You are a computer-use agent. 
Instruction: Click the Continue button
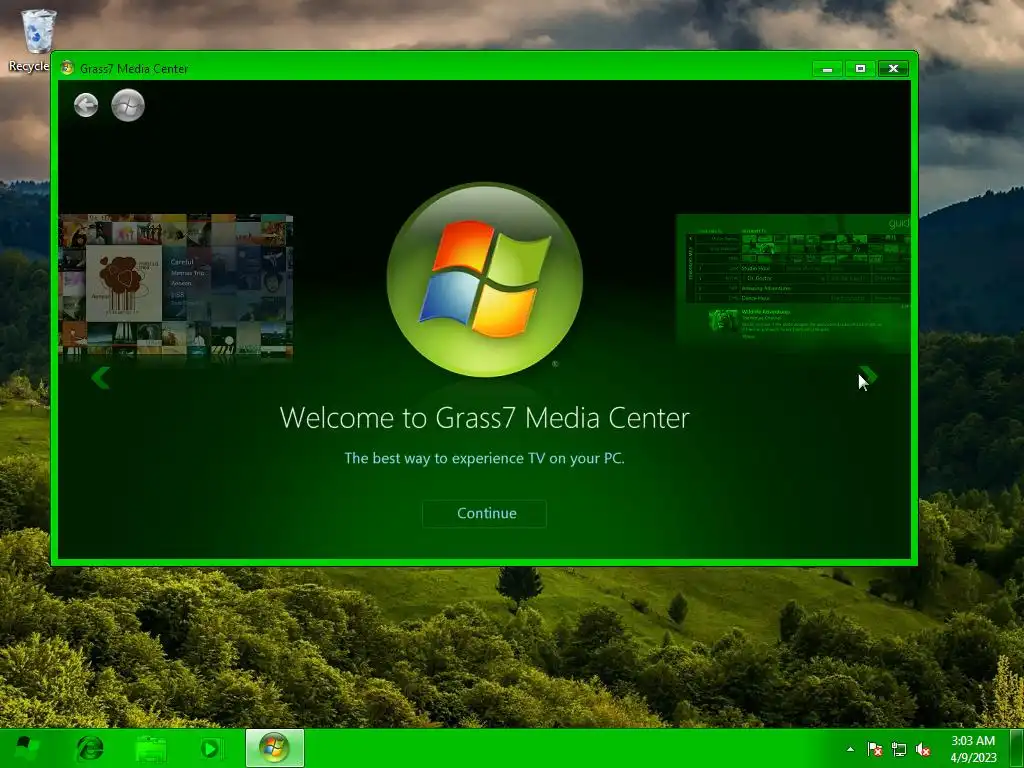point(484,513)
